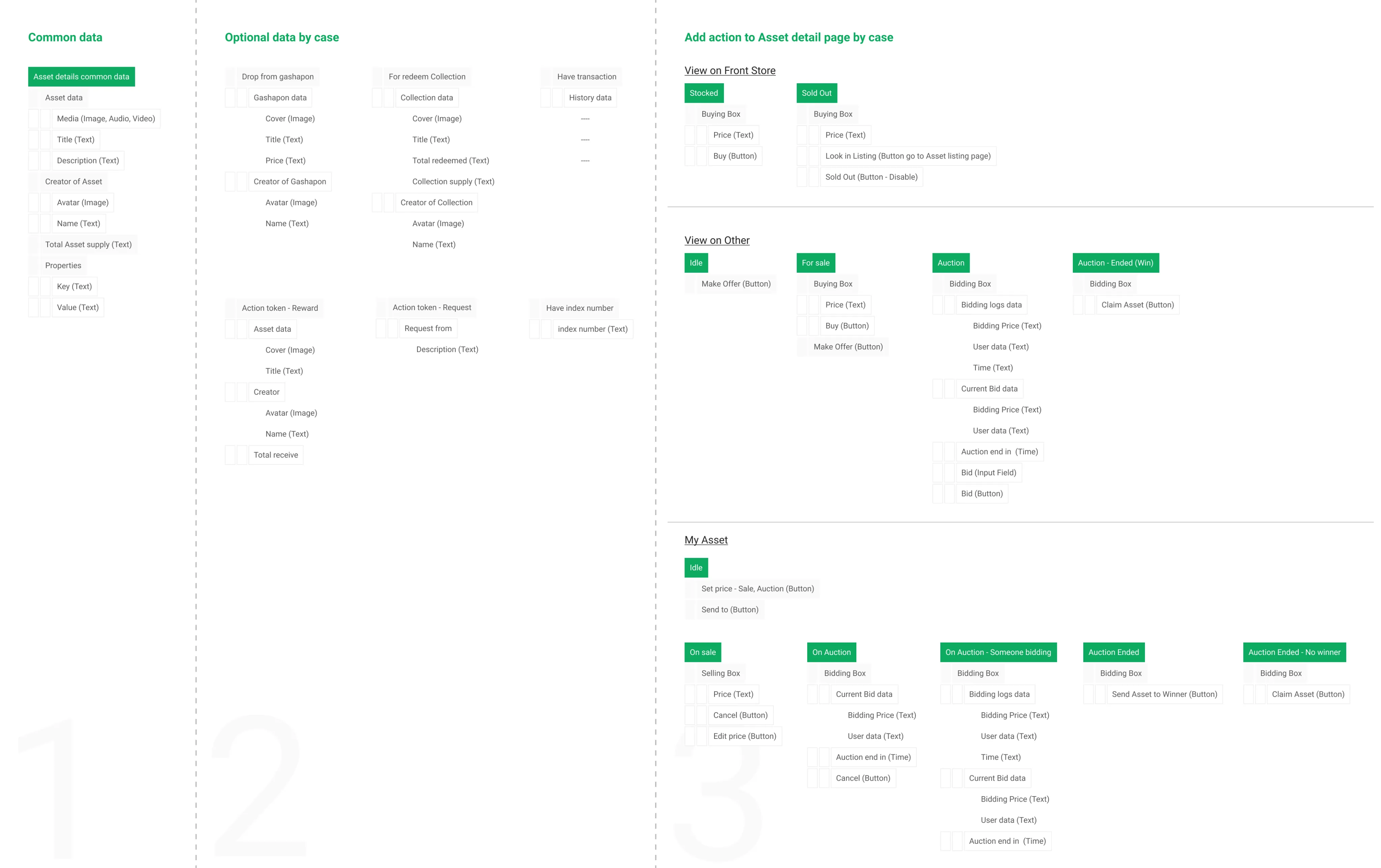Select the 'Auction - Ended (Win)' tag
This screenshot has width=1381, height=868.
tap(1115, 263)
